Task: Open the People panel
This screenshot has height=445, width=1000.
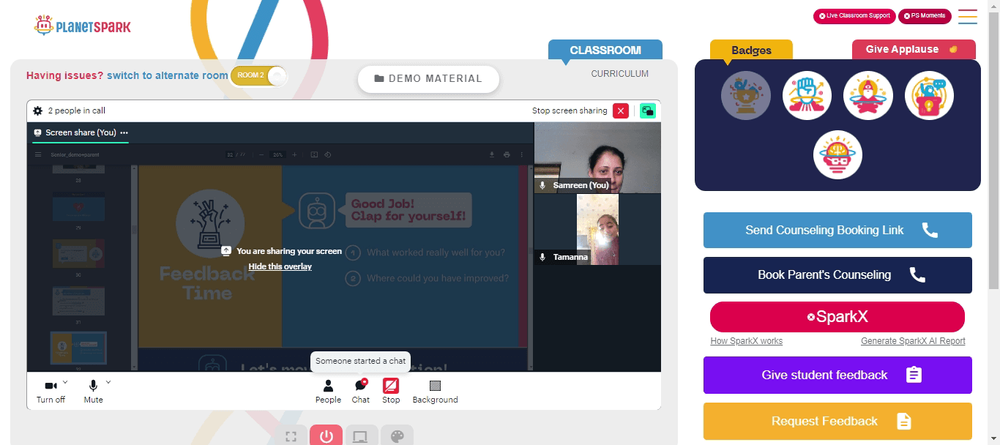Action: pos(328,391)
